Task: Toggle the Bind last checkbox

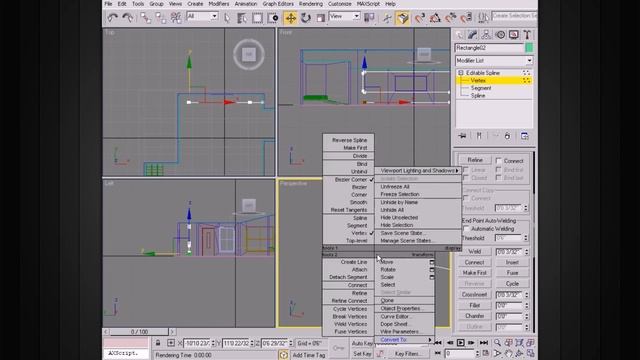Action: (x=499, y=178)
